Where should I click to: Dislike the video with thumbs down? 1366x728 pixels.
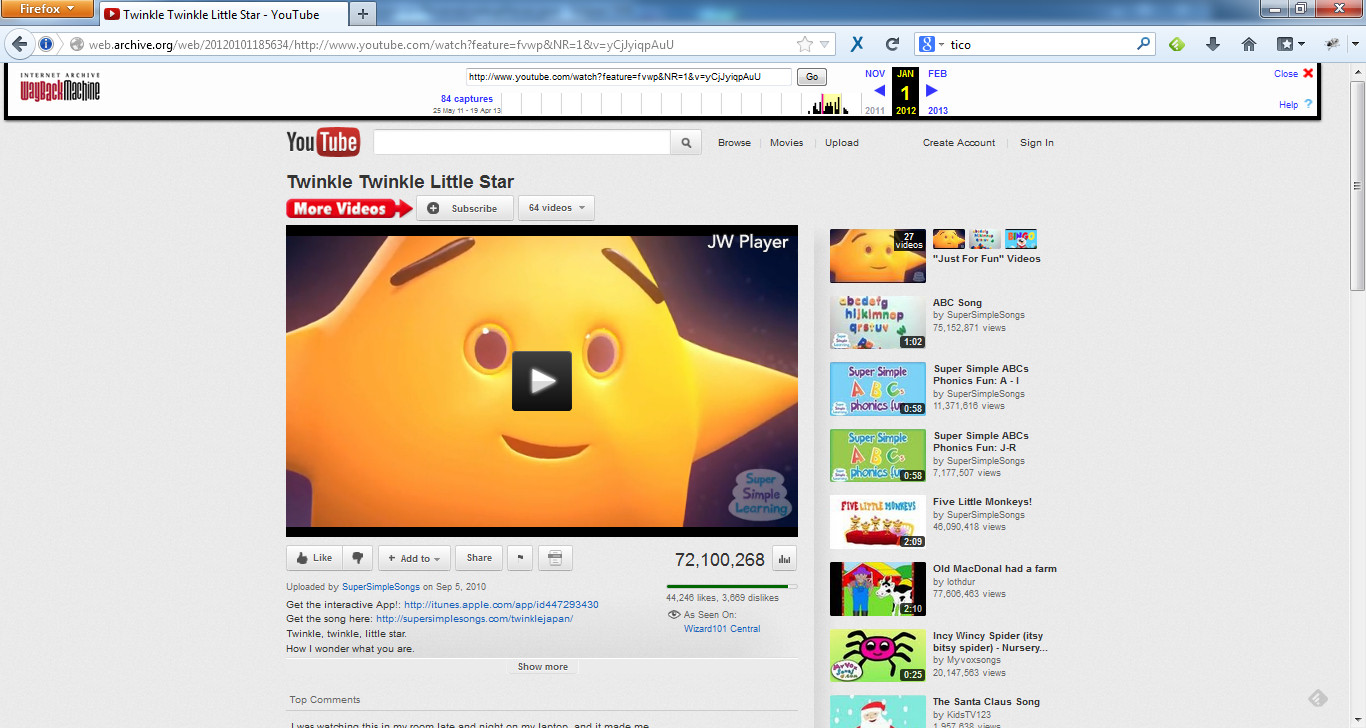coord(358,558)
